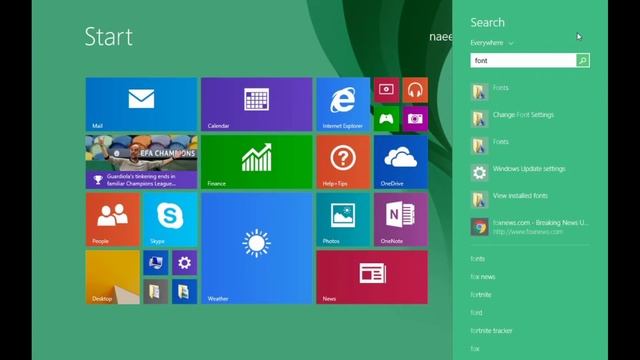
Task: Open the Help+Tips tile
Action: pyautogui.click(x=343, y=162)
